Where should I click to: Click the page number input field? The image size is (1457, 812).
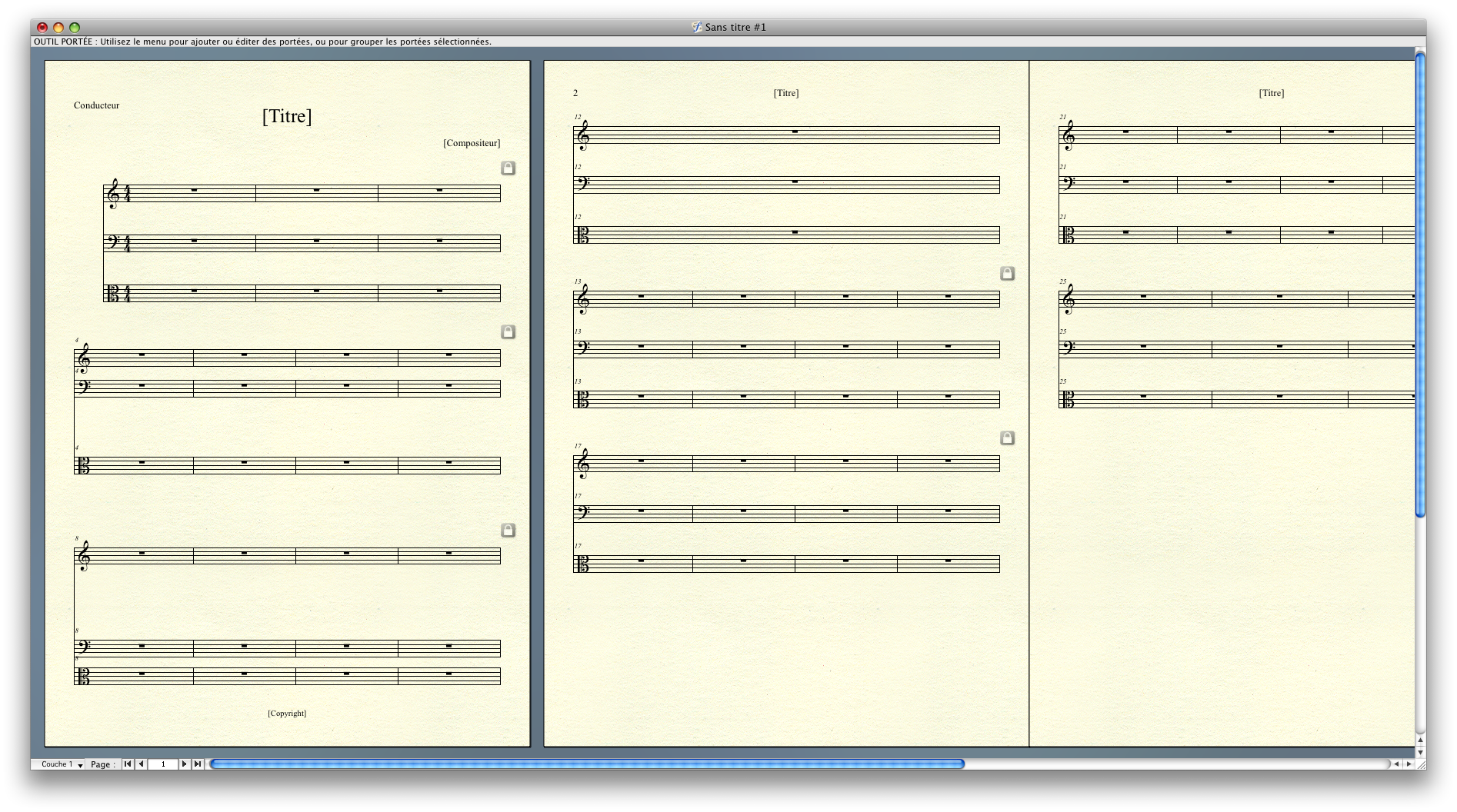click(x=162, y=764)
